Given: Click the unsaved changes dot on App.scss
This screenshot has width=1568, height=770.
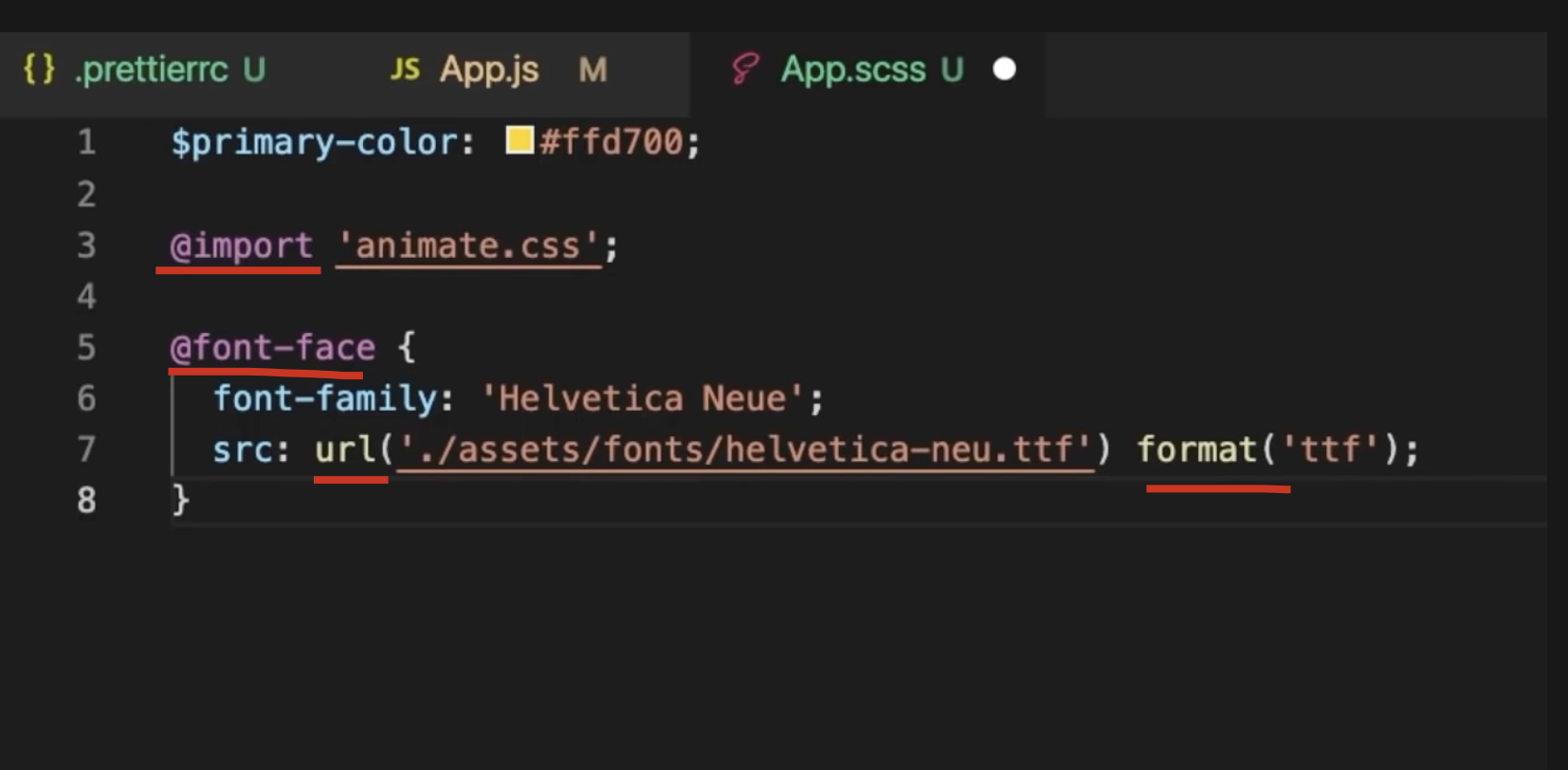Looking at the screenshot, I should coord(1004,69).
